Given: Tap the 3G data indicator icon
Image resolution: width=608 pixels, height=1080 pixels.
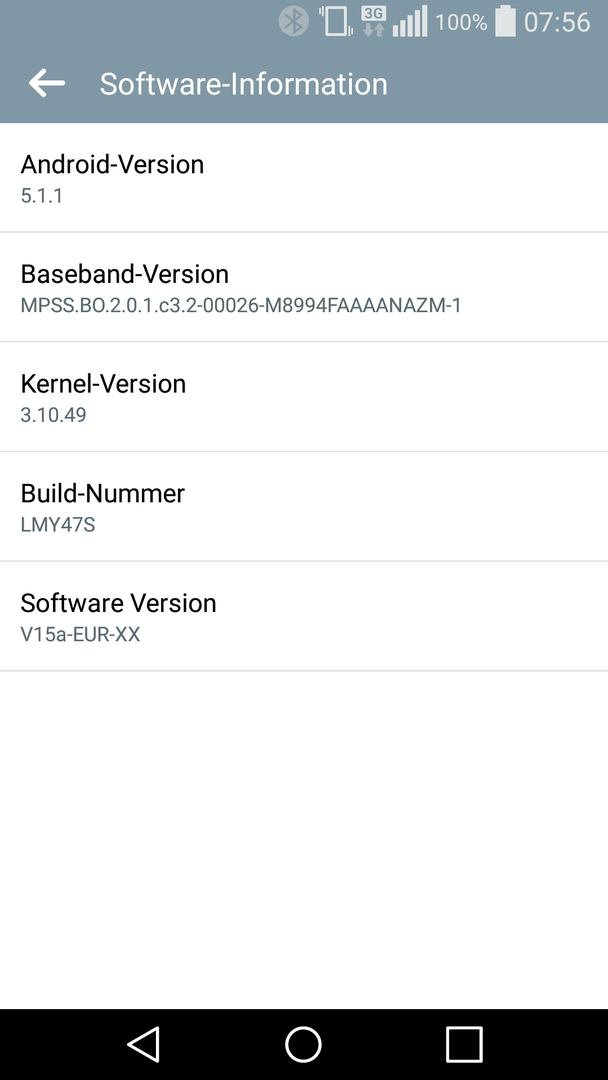Looking at the screenshot, I should [373, 21].
